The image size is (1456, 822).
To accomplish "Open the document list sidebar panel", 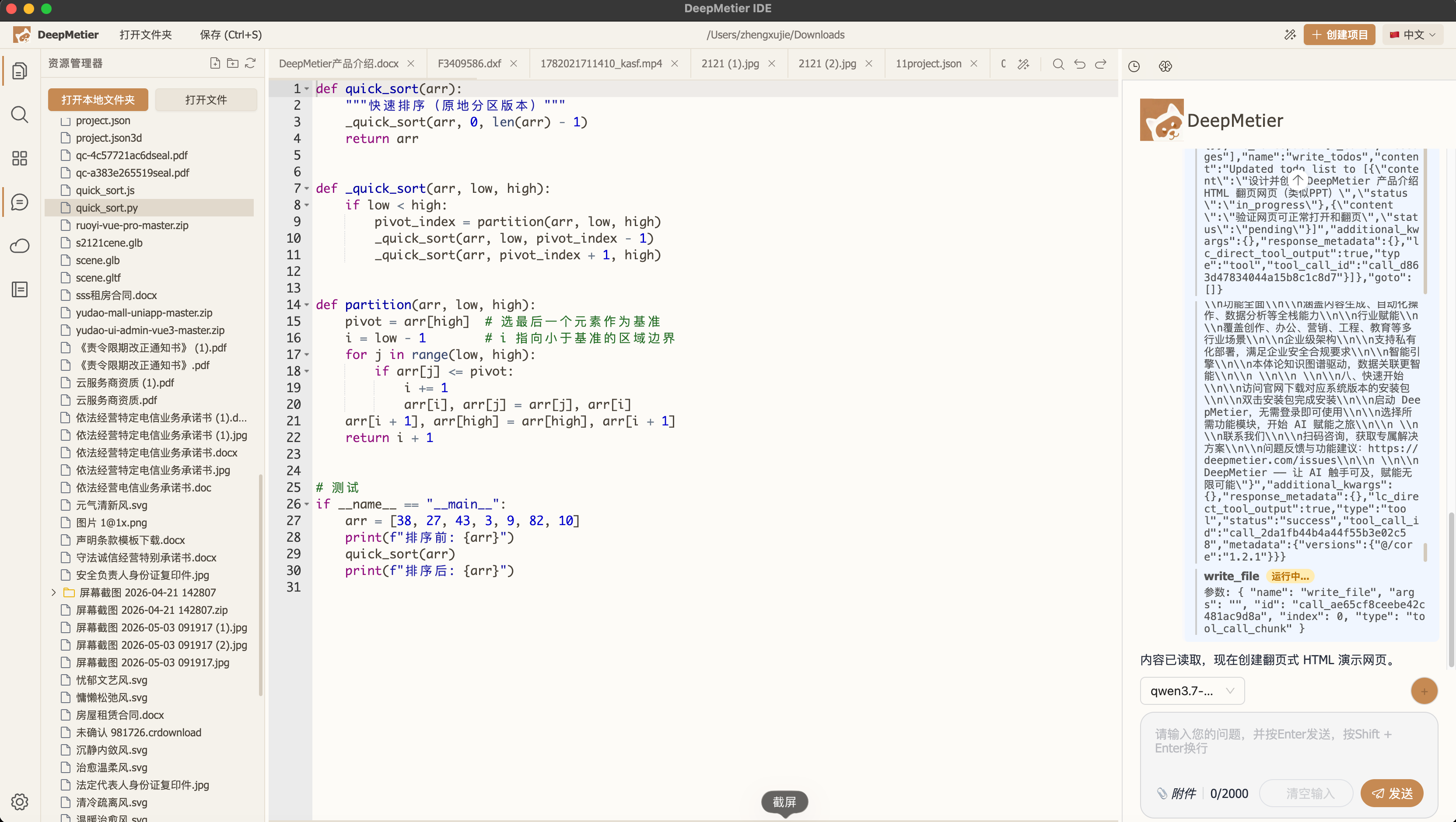I will pos(19,289).
